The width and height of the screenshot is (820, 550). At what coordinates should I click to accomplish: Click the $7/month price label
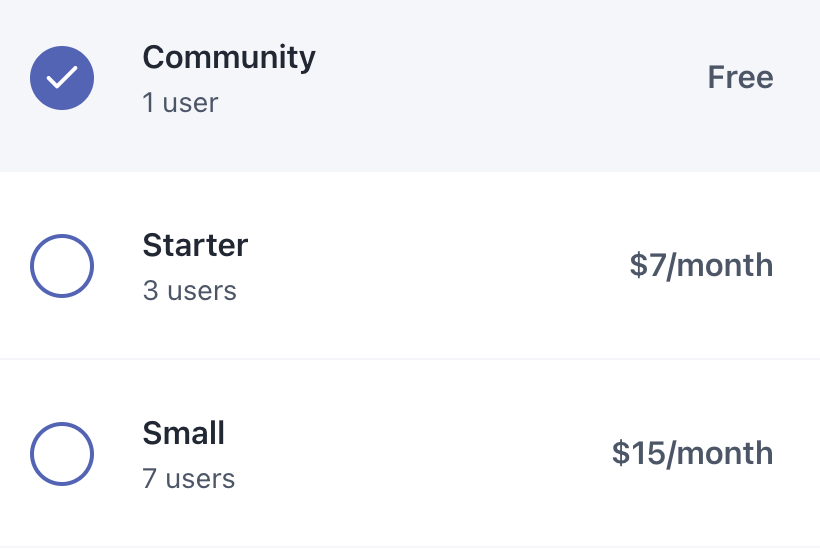(x=701, y=265)
